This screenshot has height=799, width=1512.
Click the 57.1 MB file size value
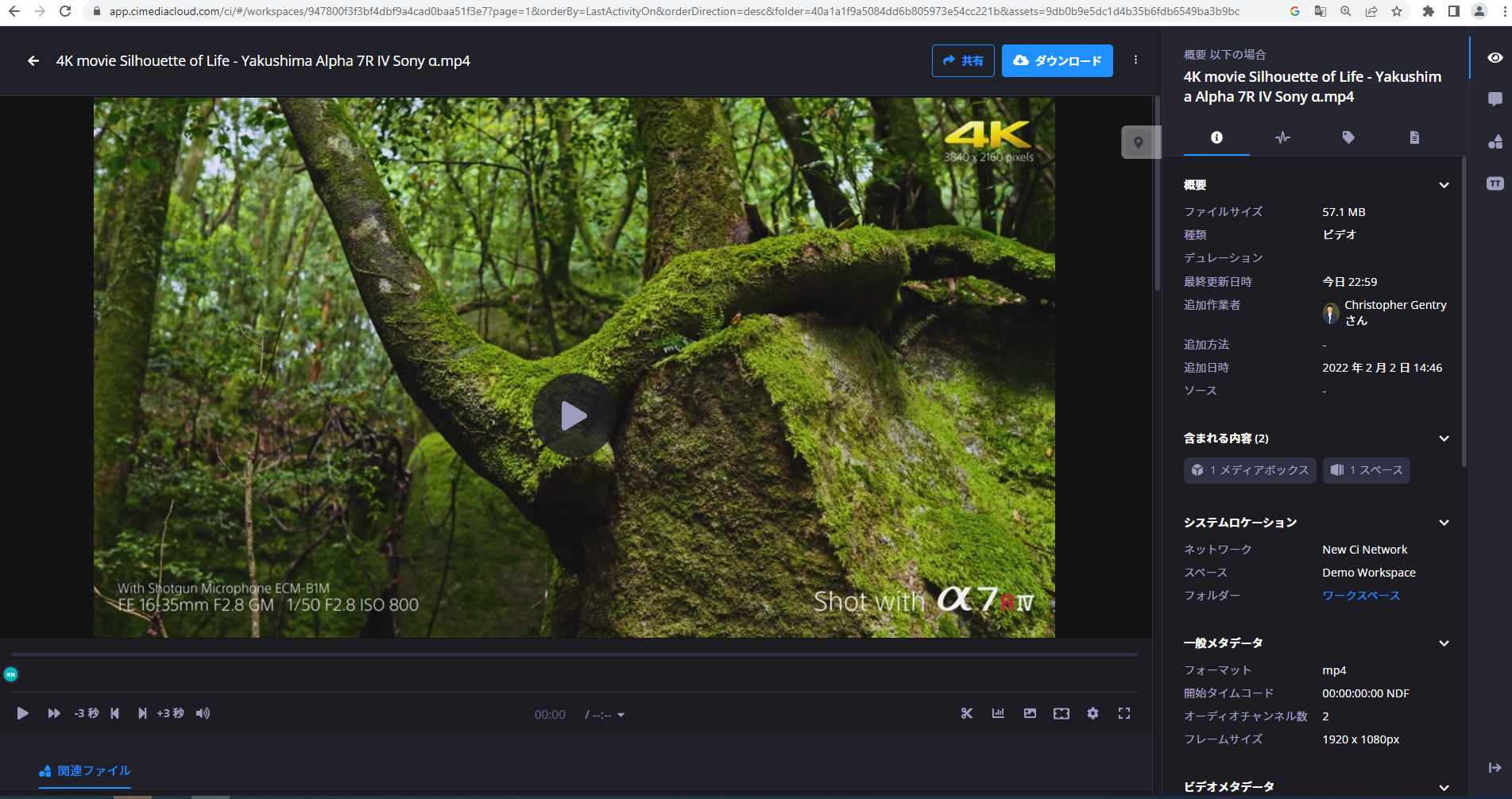(x=1344, y=212)
